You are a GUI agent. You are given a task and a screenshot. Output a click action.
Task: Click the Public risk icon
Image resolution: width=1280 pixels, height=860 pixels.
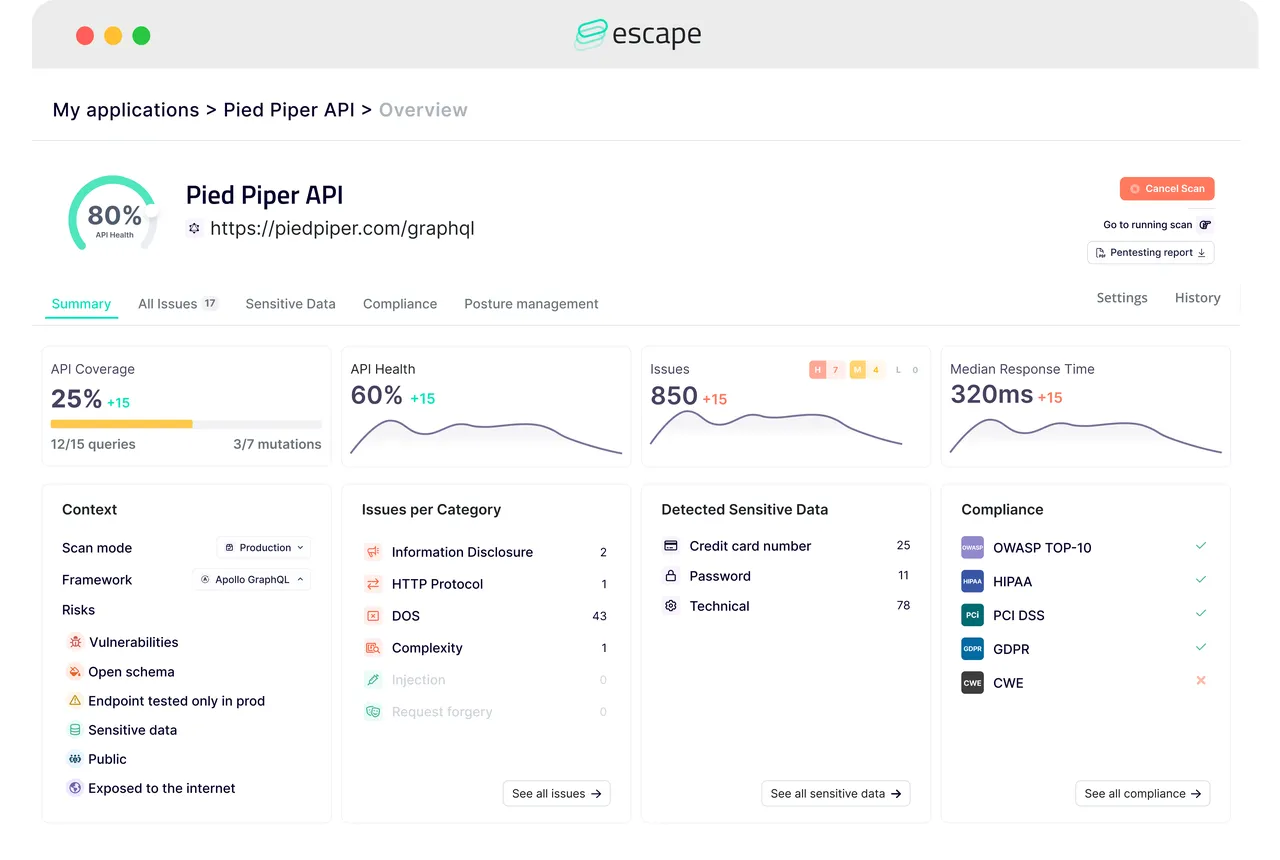click(75, 759)
